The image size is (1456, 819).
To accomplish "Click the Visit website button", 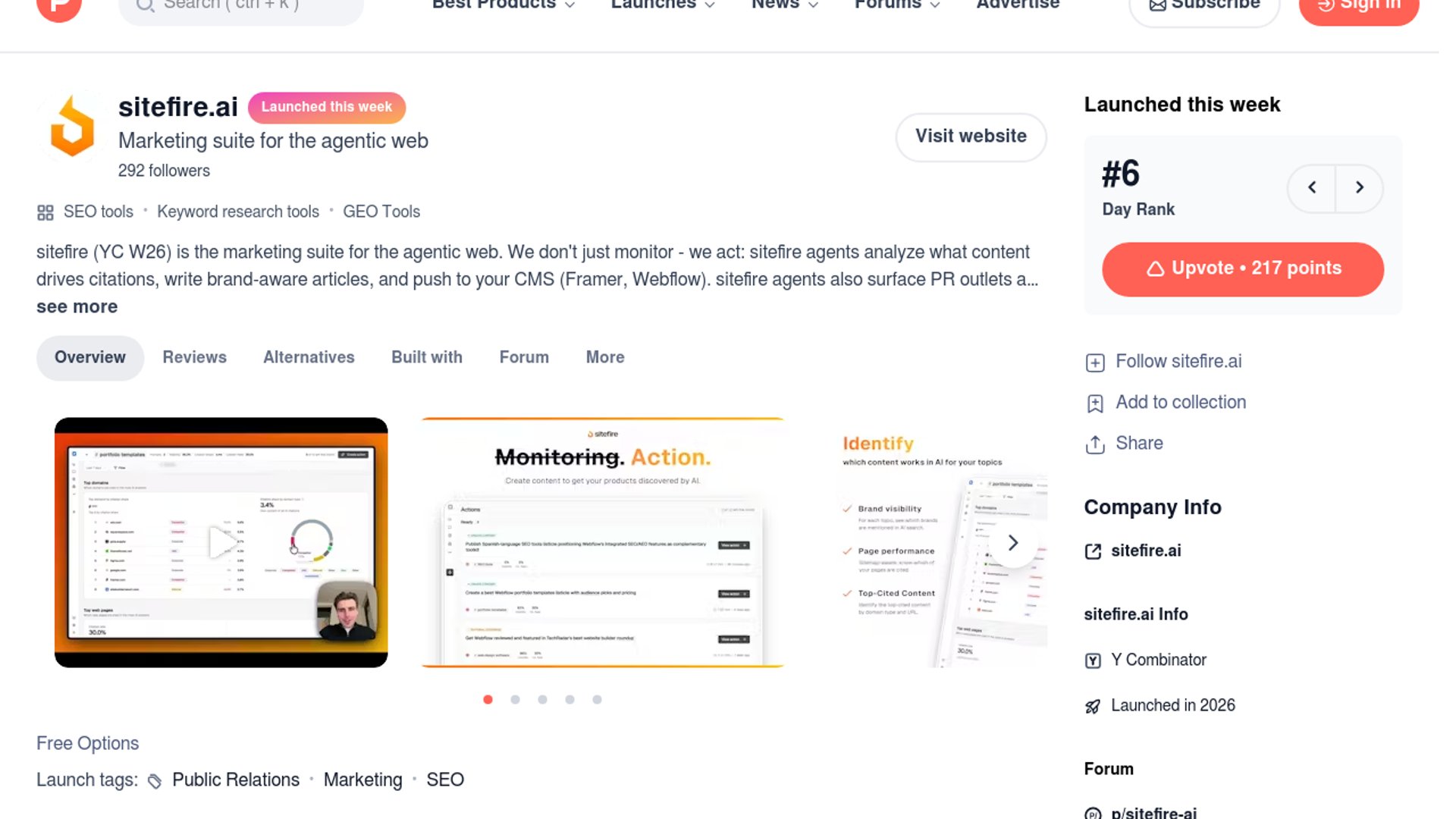I will click(x=971, y=136).
